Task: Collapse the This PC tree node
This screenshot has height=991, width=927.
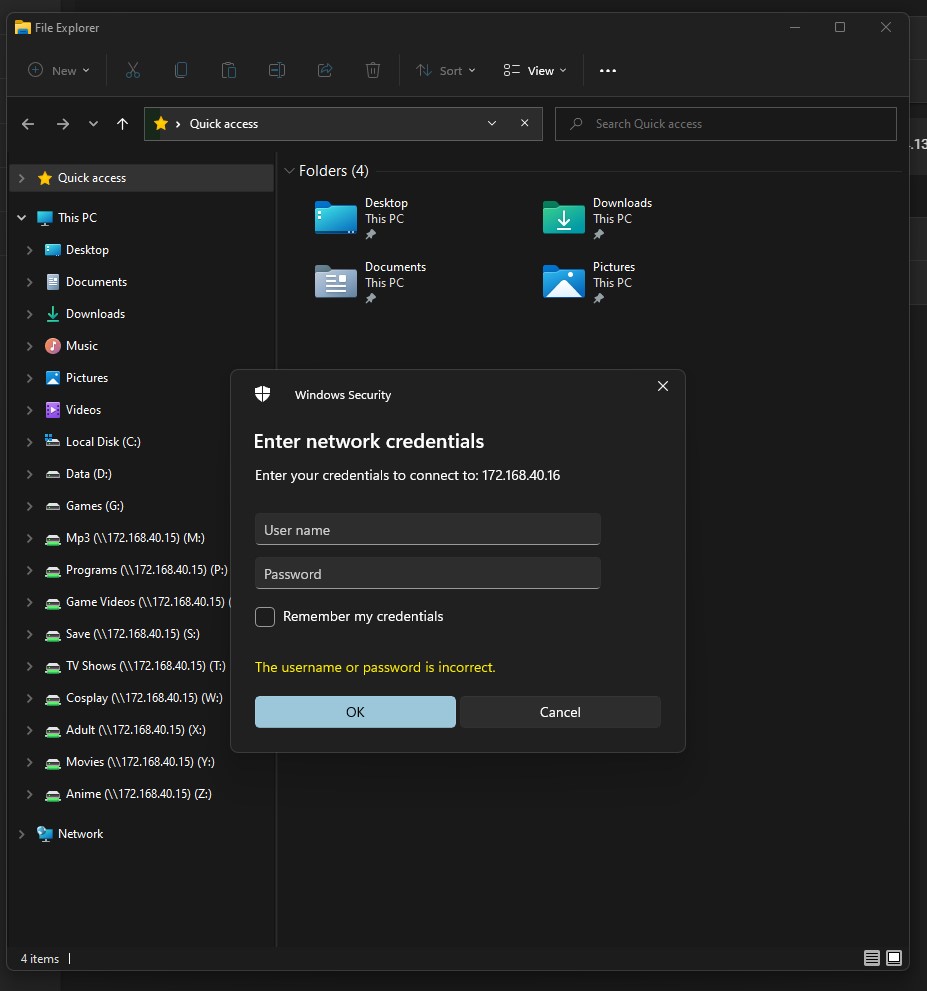Action: pos(21,217)
